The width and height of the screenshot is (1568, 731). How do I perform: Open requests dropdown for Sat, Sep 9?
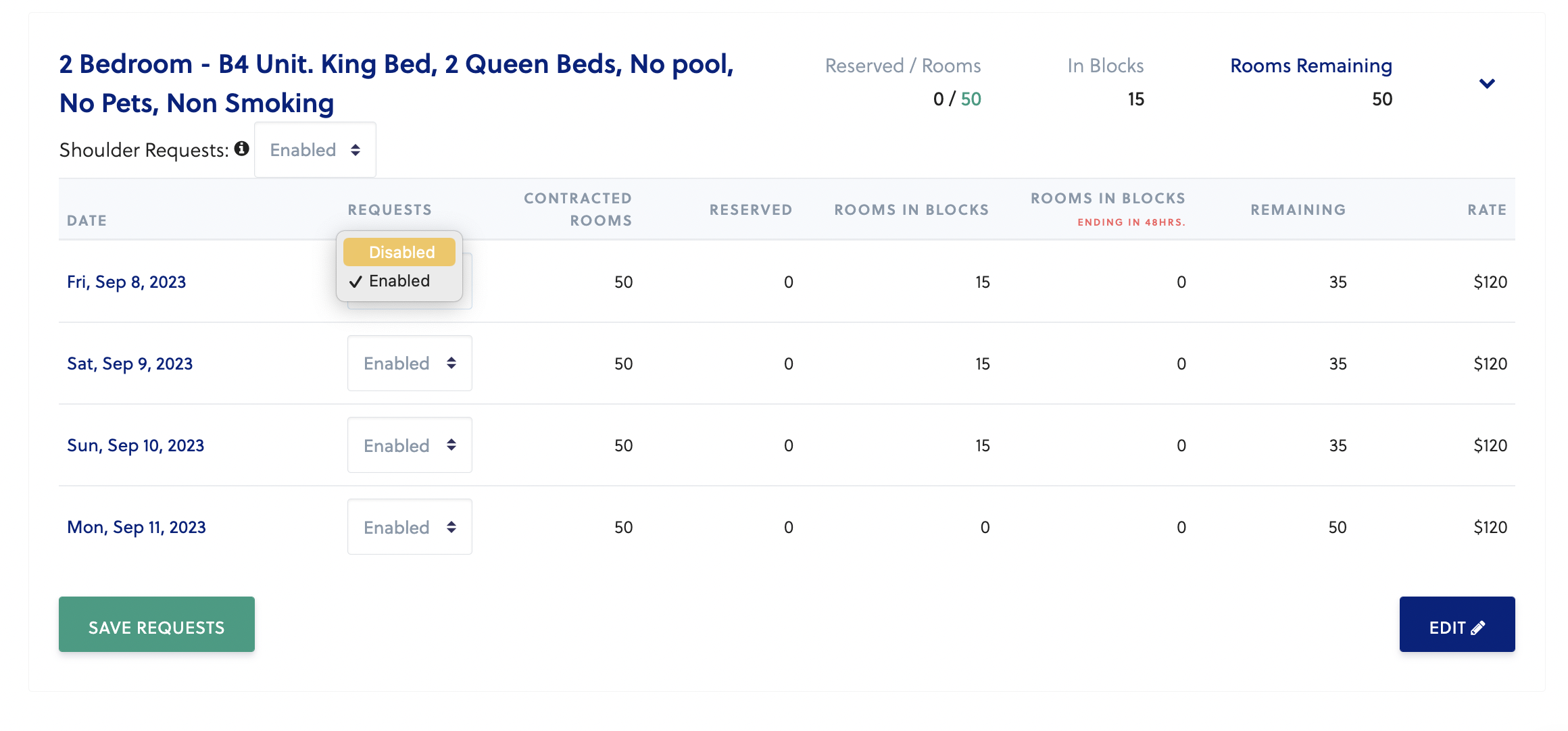click(410, 363)
